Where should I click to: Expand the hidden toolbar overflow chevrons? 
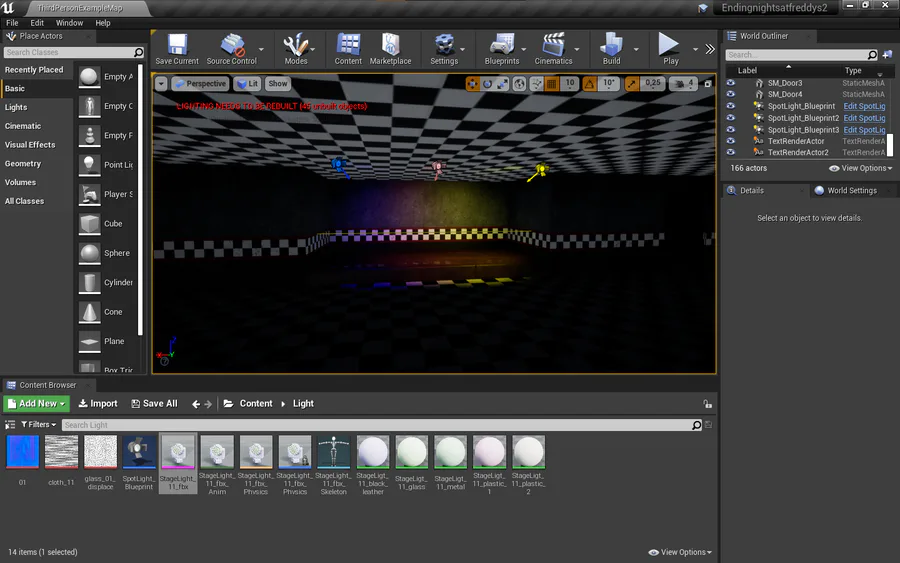click(710, 49)
